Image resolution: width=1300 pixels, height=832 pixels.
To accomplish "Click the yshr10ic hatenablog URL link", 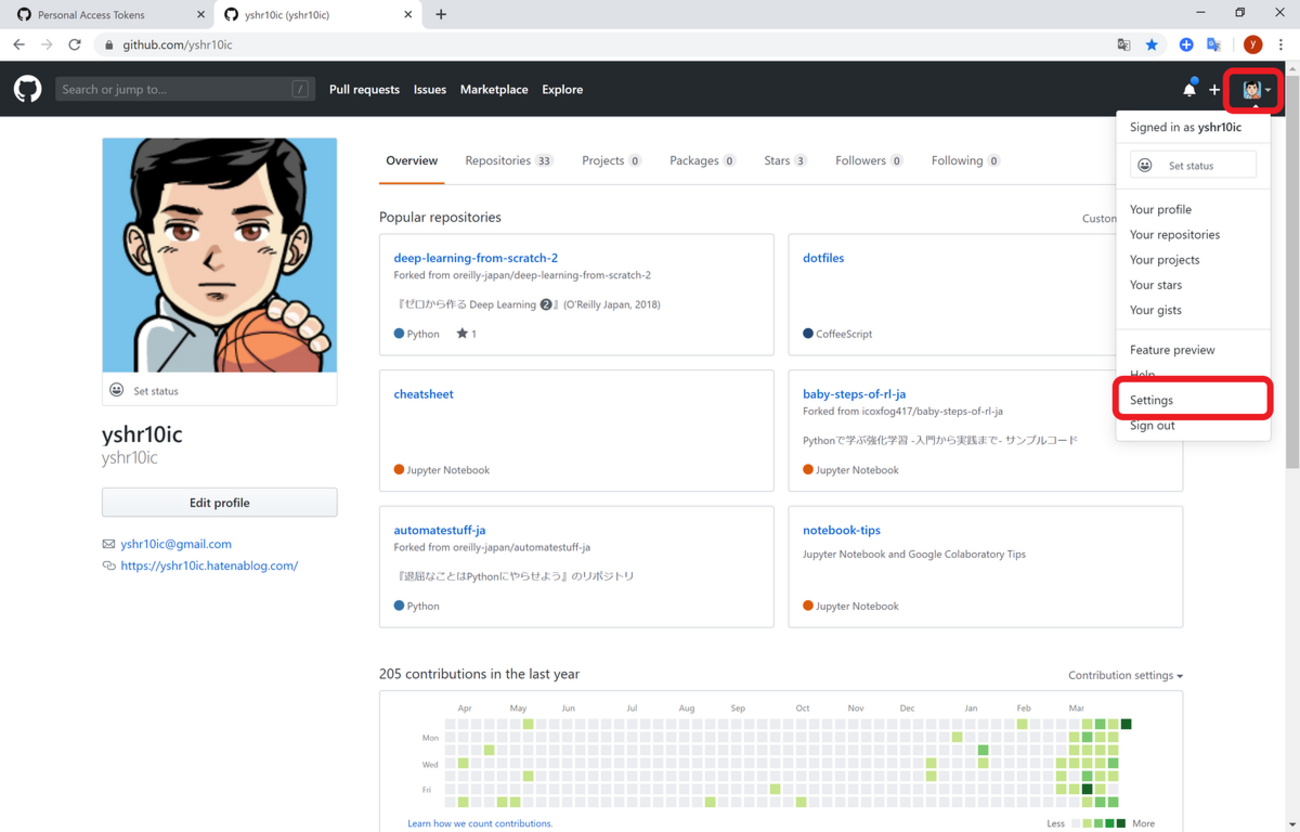I will point(209,565).
